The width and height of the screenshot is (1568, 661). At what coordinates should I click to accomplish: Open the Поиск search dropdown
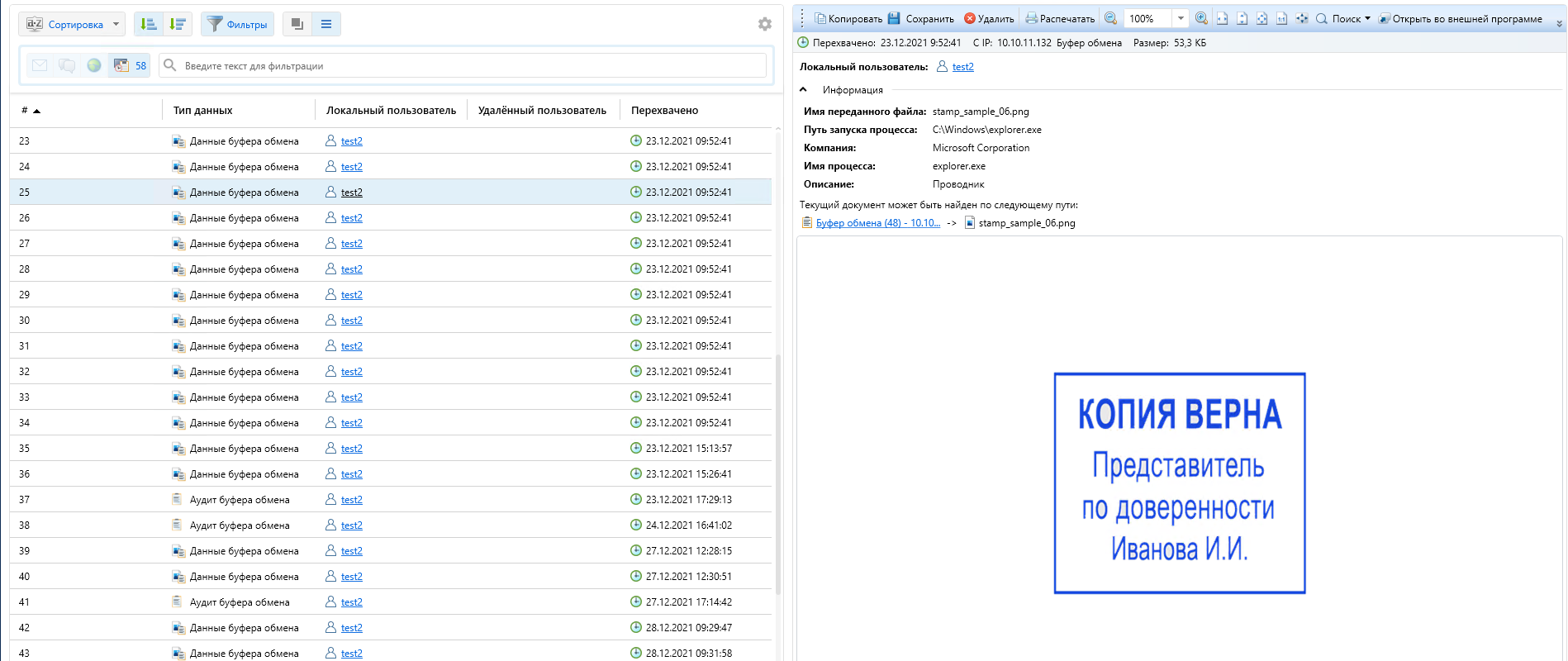[x=1343, y=18]
